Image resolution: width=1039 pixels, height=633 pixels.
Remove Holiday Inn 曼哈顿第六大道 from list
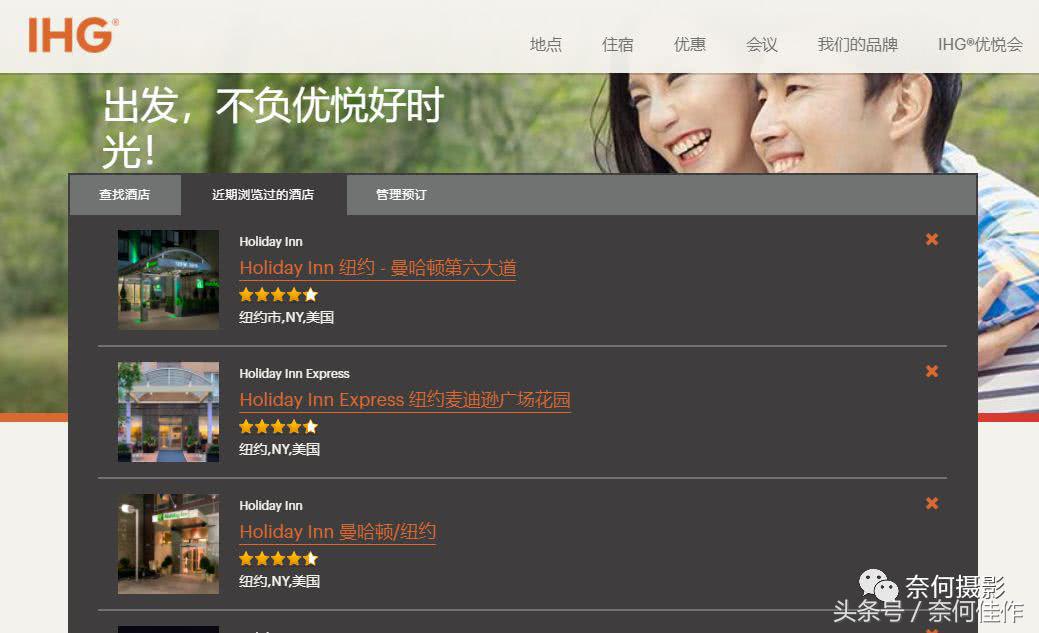[x=932, y=239]
